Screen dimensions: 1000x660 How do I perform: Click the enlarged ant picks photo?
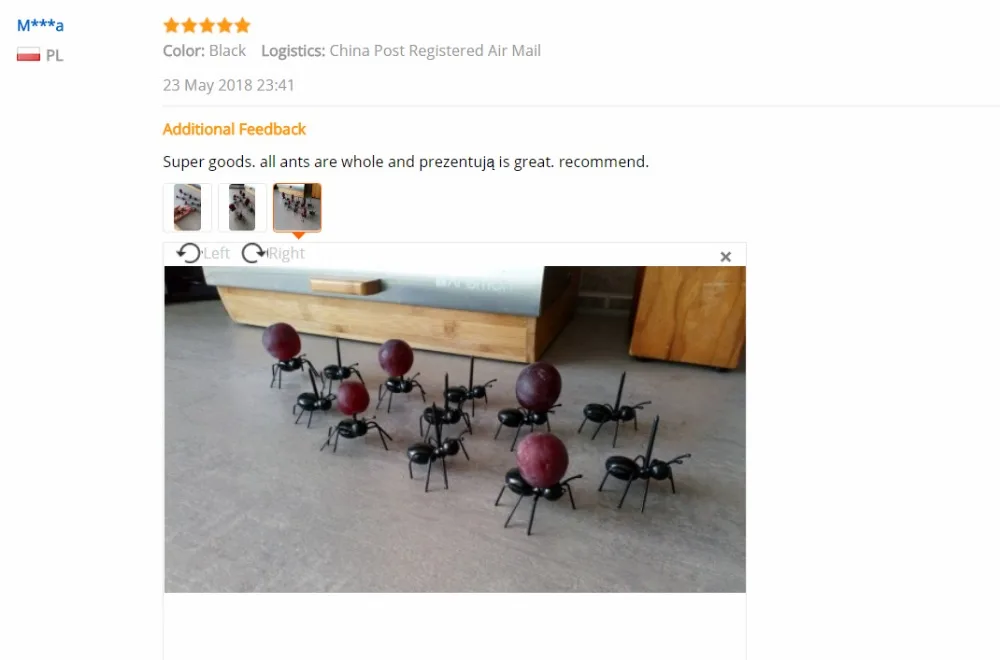(x=455, y=429)
